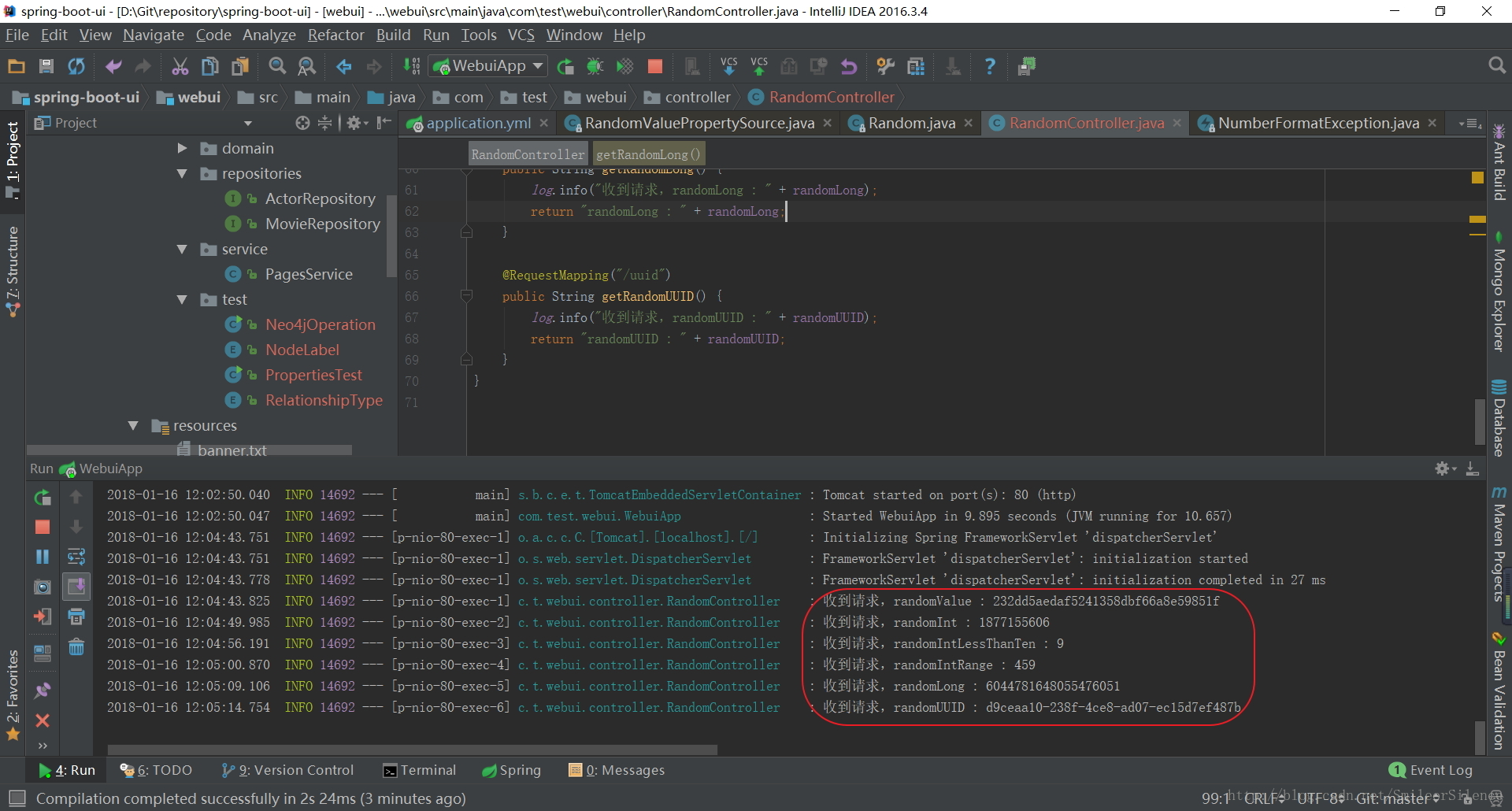Open the Help question mark icon

[x=990, y=66]
